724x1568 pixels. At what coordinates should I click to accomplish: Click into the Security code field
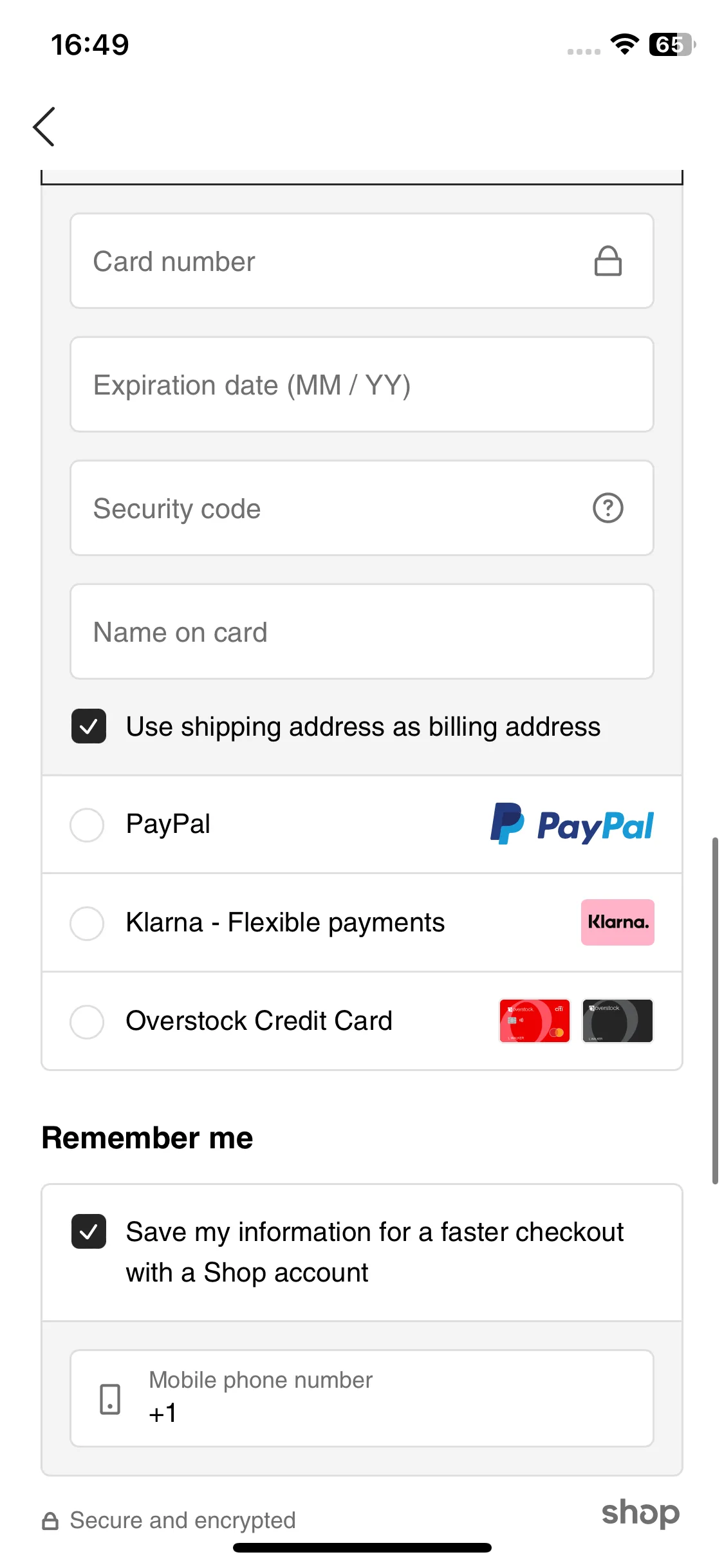(362, 508)
